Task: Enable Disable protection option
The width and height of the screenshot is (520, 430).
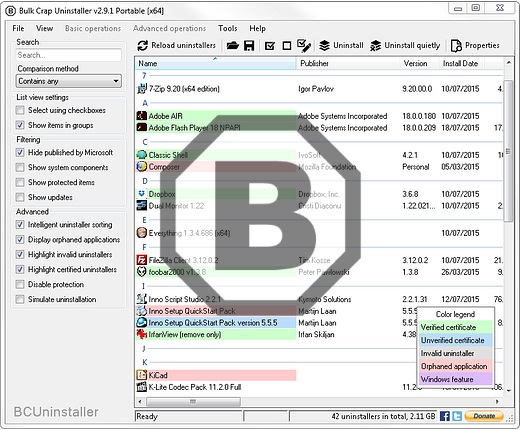Action: [20, 284]
